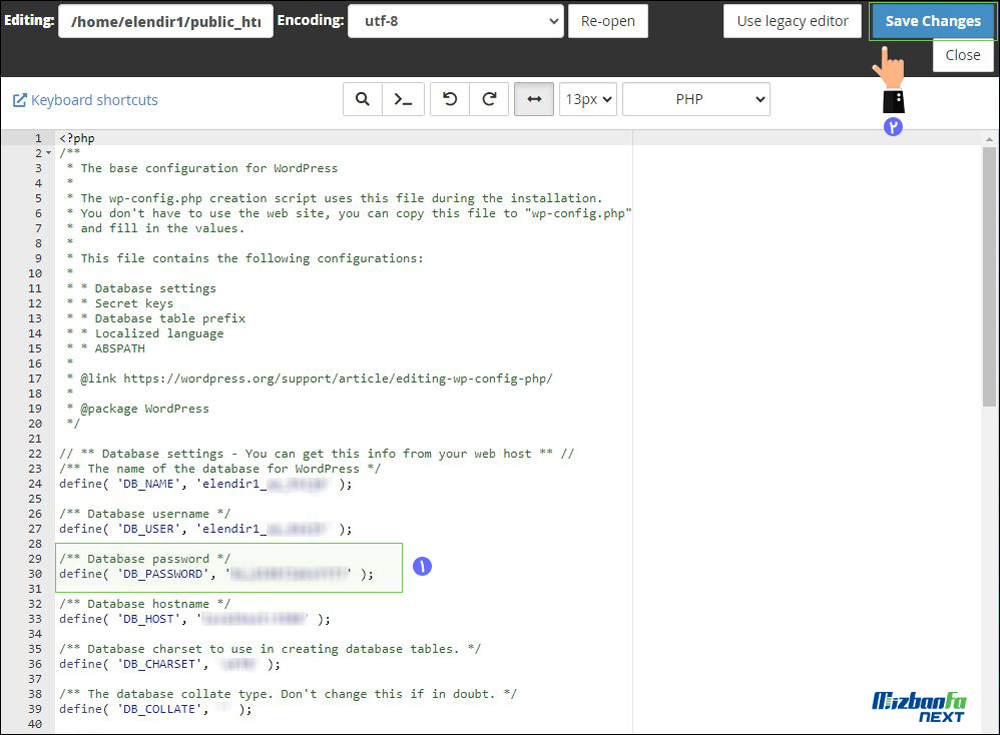Click the 'This file contains the following configurations' line
The width and height of the screenshot is (1000, 735).
[245, 258]
